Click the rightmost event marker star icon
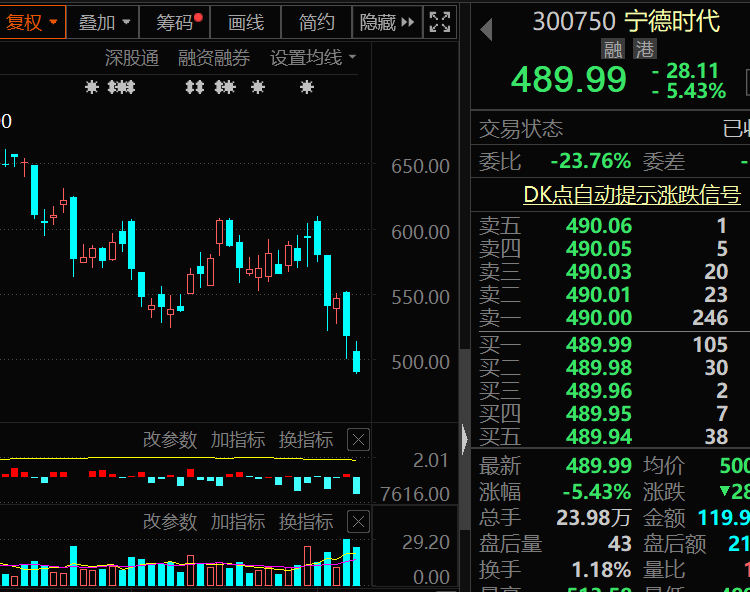The image size is (750, 592). pyautogui.click(x=307, y=87)
